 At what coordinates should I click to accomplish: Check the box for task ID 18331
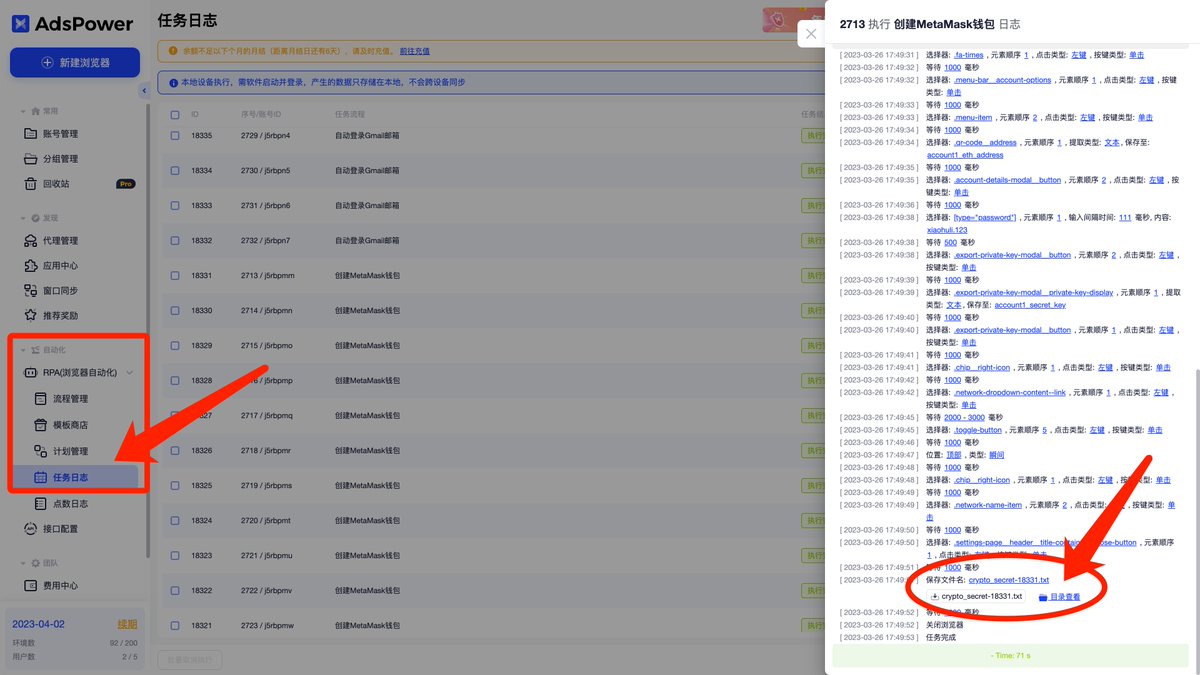[175, 275]
